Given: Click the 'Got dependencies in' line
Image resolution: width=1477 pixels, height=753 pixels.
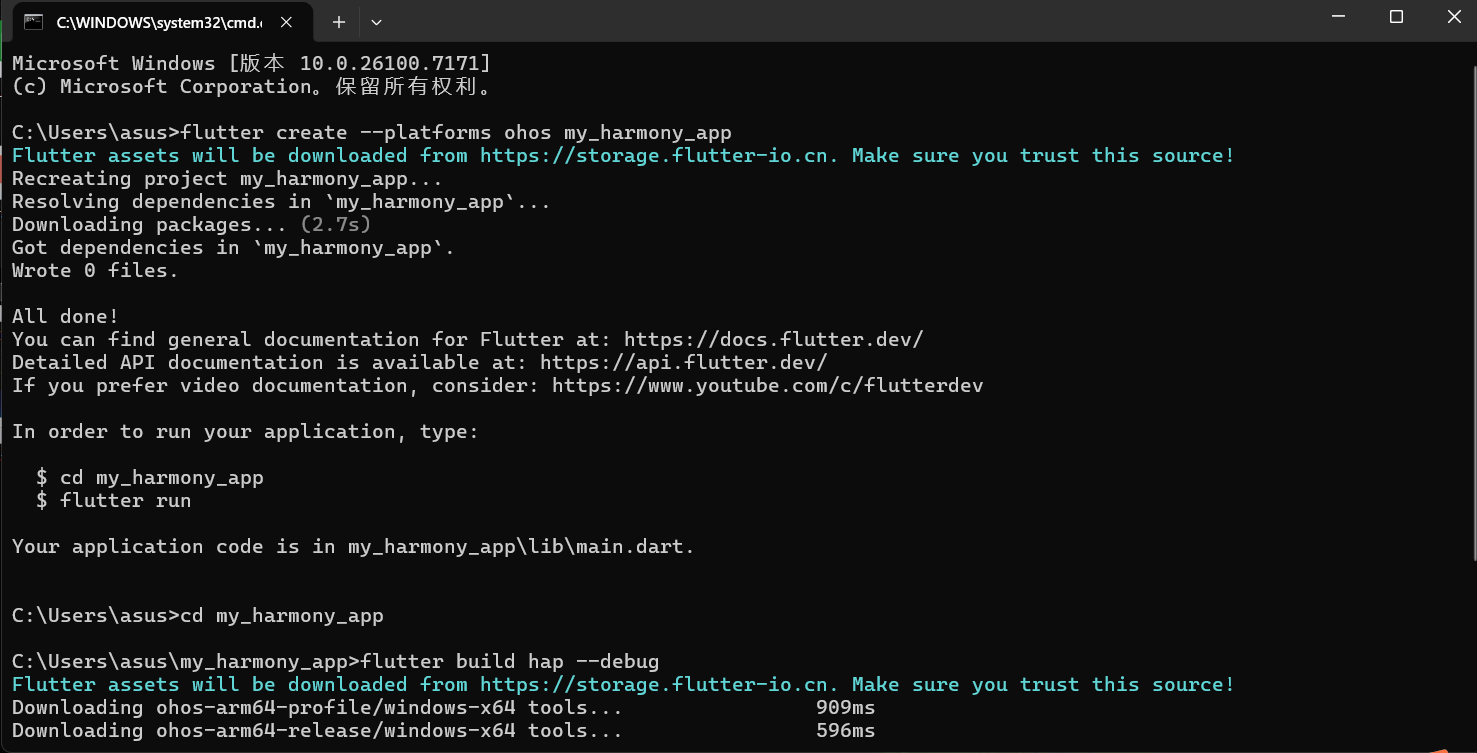Looking at the screenshot, I should tap(233, 247).
